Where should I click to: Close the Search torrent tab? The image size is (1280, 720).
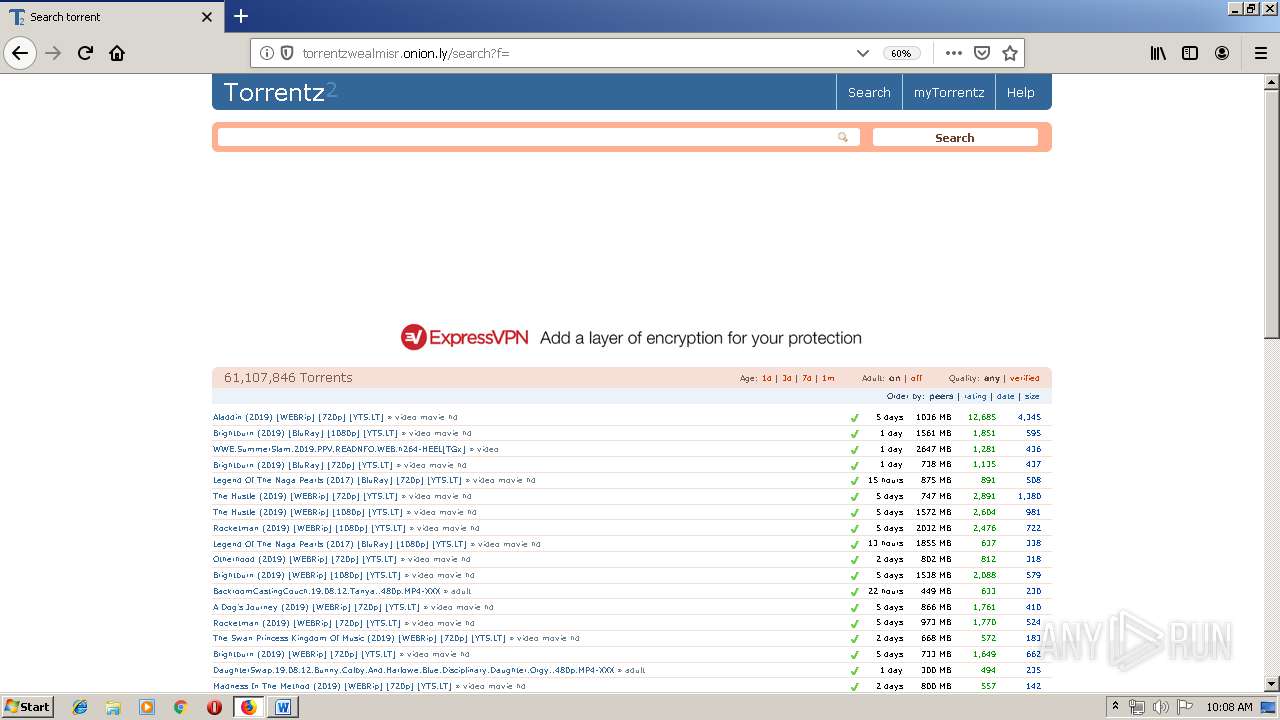[207, 17]
